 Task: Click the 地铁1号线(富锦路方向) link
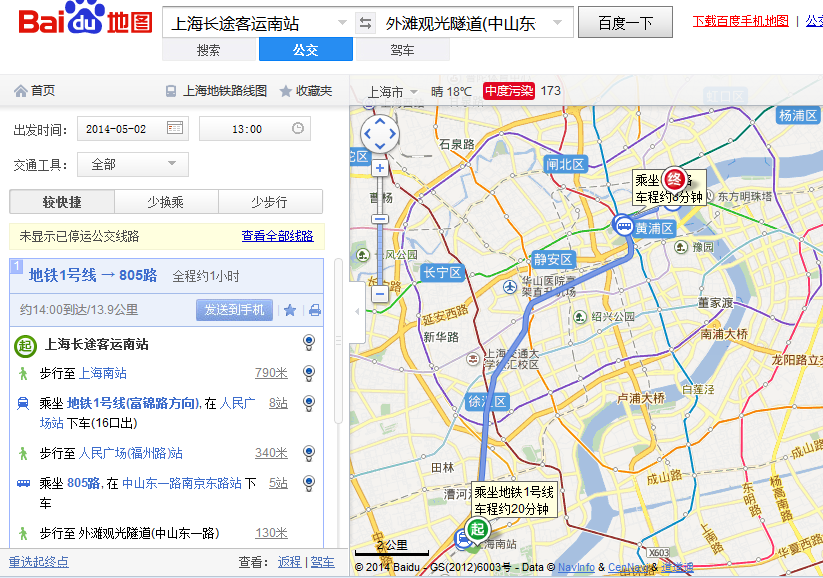133,403
